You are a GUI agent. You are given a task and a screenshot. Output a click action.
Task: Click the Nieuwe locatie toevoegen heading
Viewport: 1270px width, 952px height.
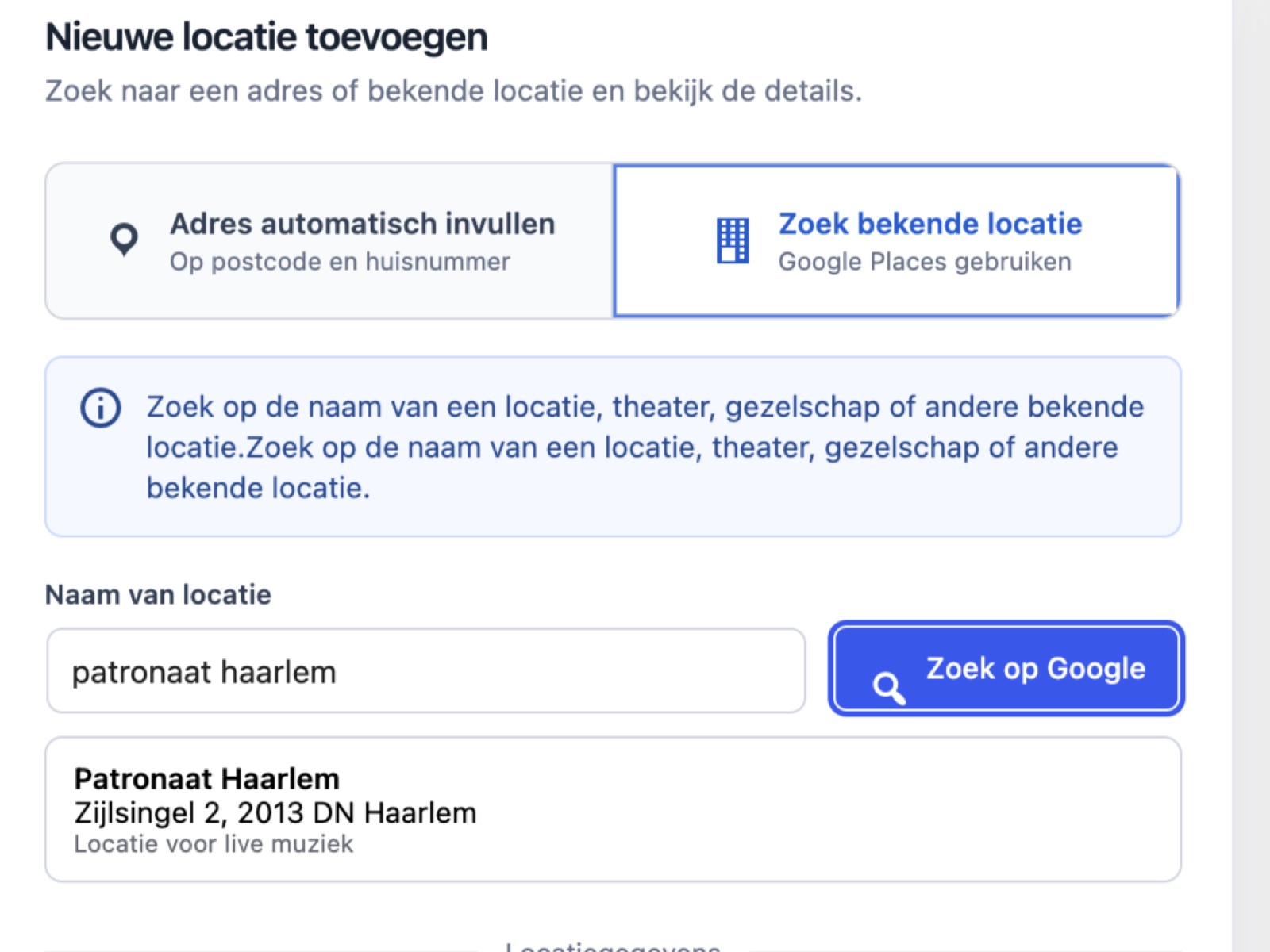coord(267,37)
